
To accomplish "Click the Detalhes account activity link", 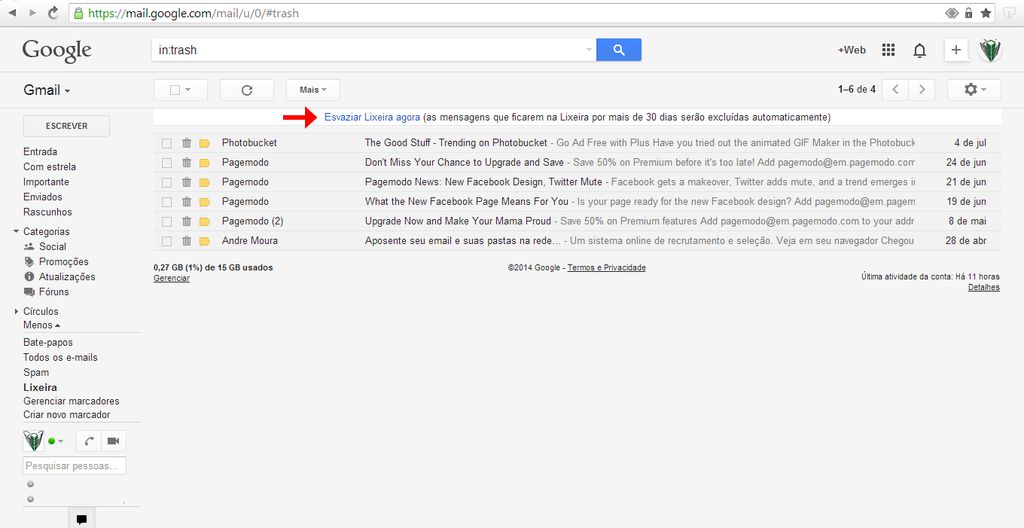I will point(984,288).
